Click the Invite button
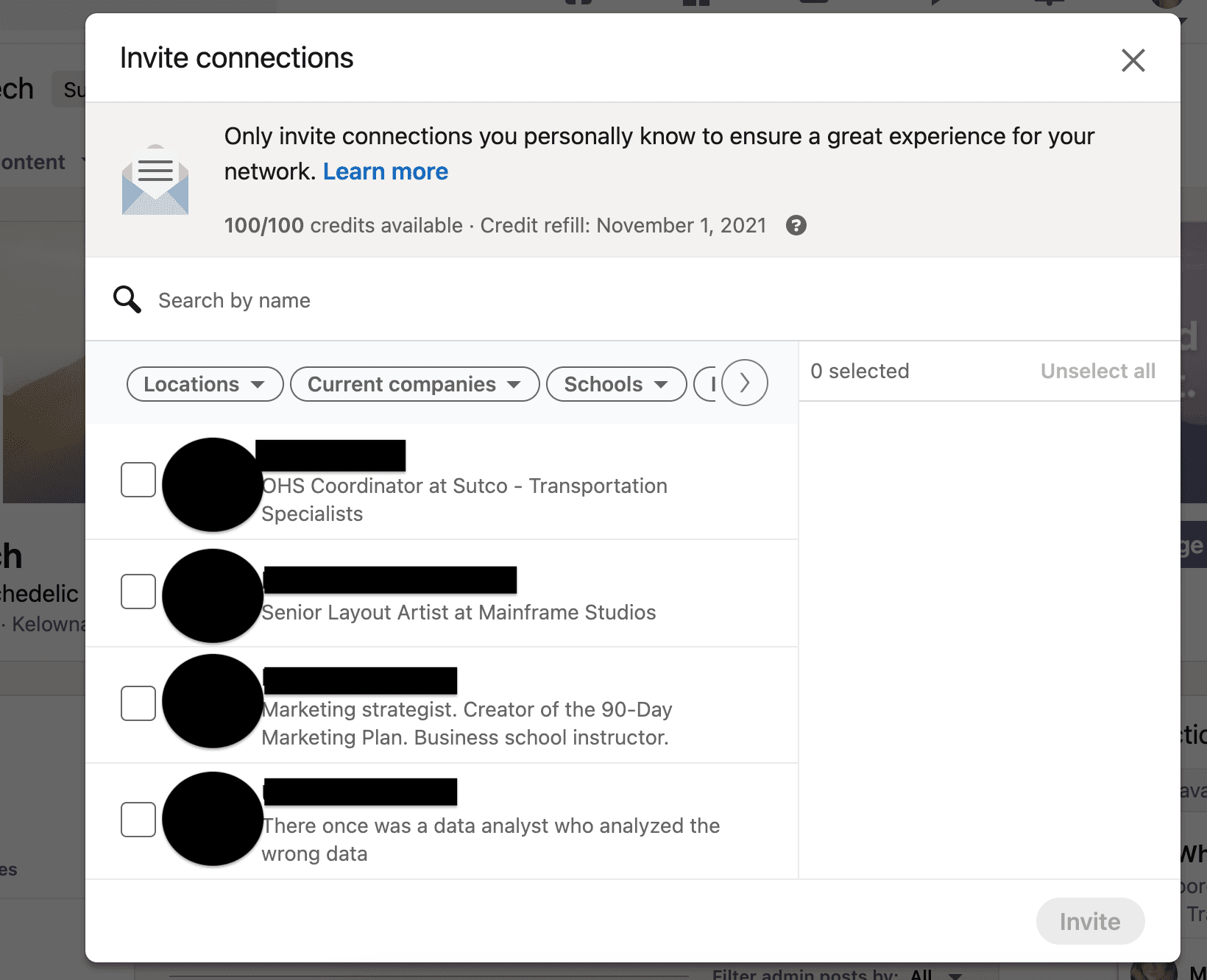This screenshot has height=980, width=1207. 1090,920
